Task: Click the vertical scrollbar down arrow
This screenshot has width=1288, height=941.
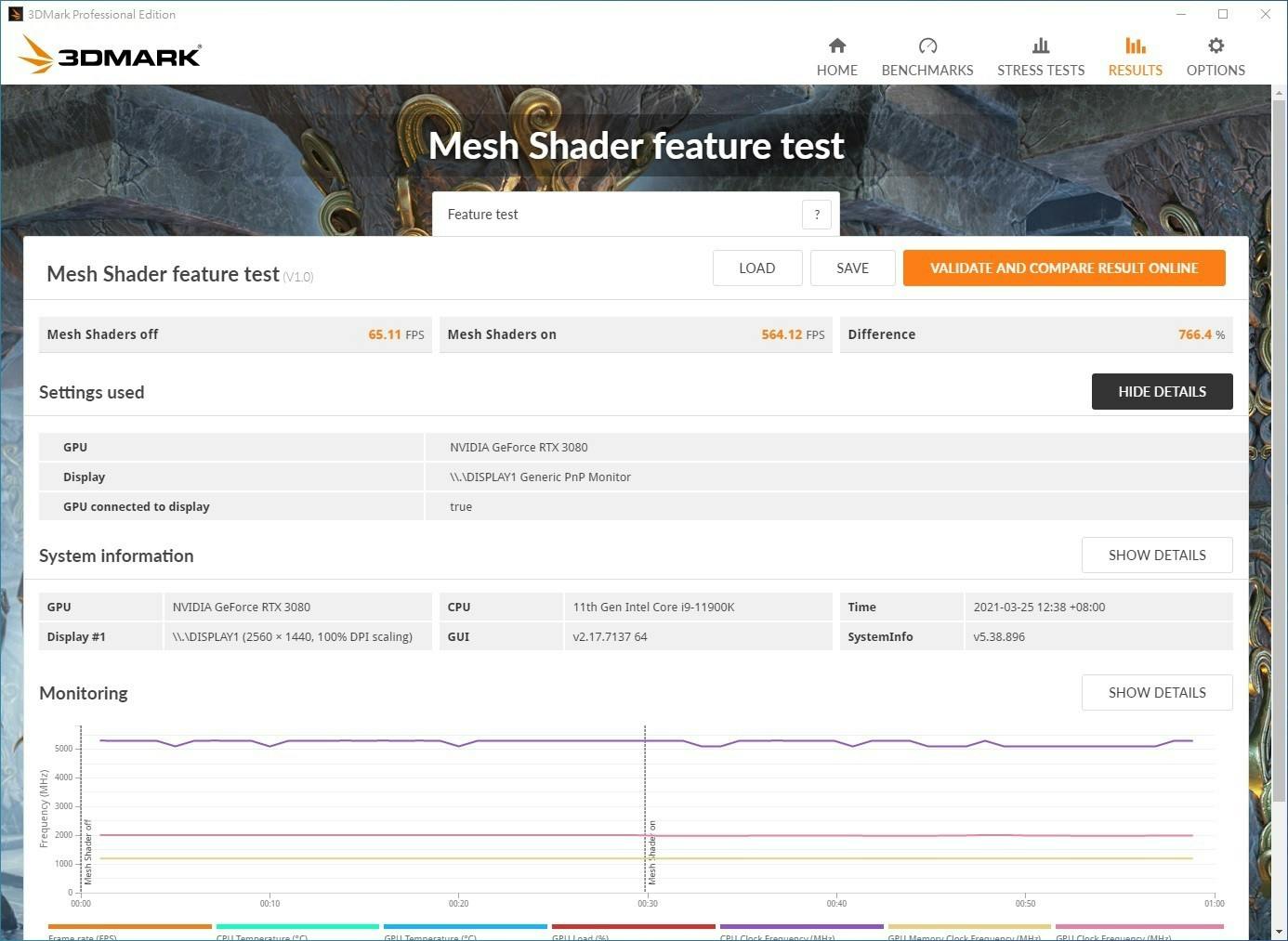Action: coord(1279,931)
